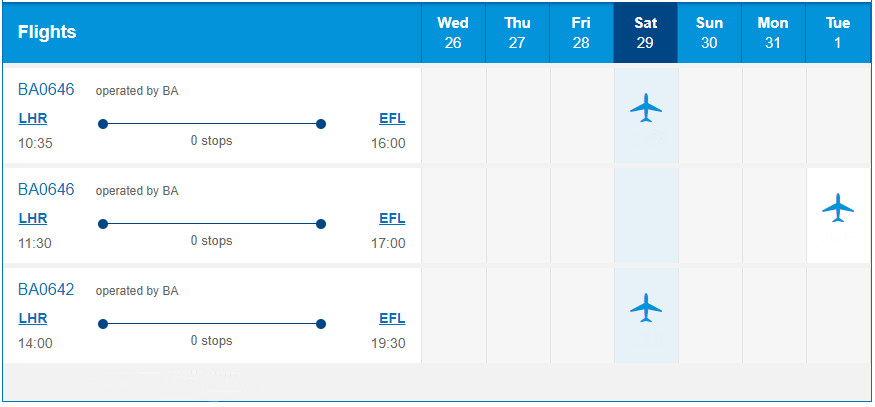The image size is (875, 407).
Task: Open the Mon 31 date tab
Action: pyautogui.click(x=773, y=33)
